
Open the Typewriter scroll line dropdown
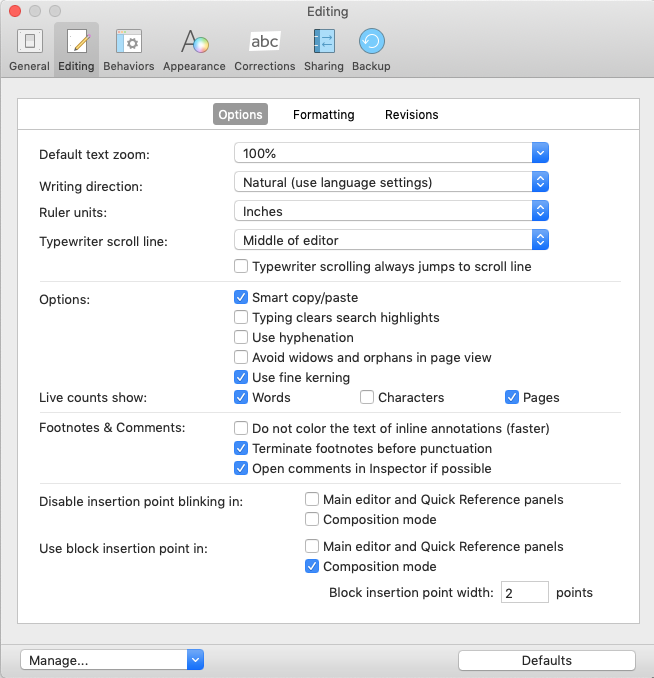(391, 240)
